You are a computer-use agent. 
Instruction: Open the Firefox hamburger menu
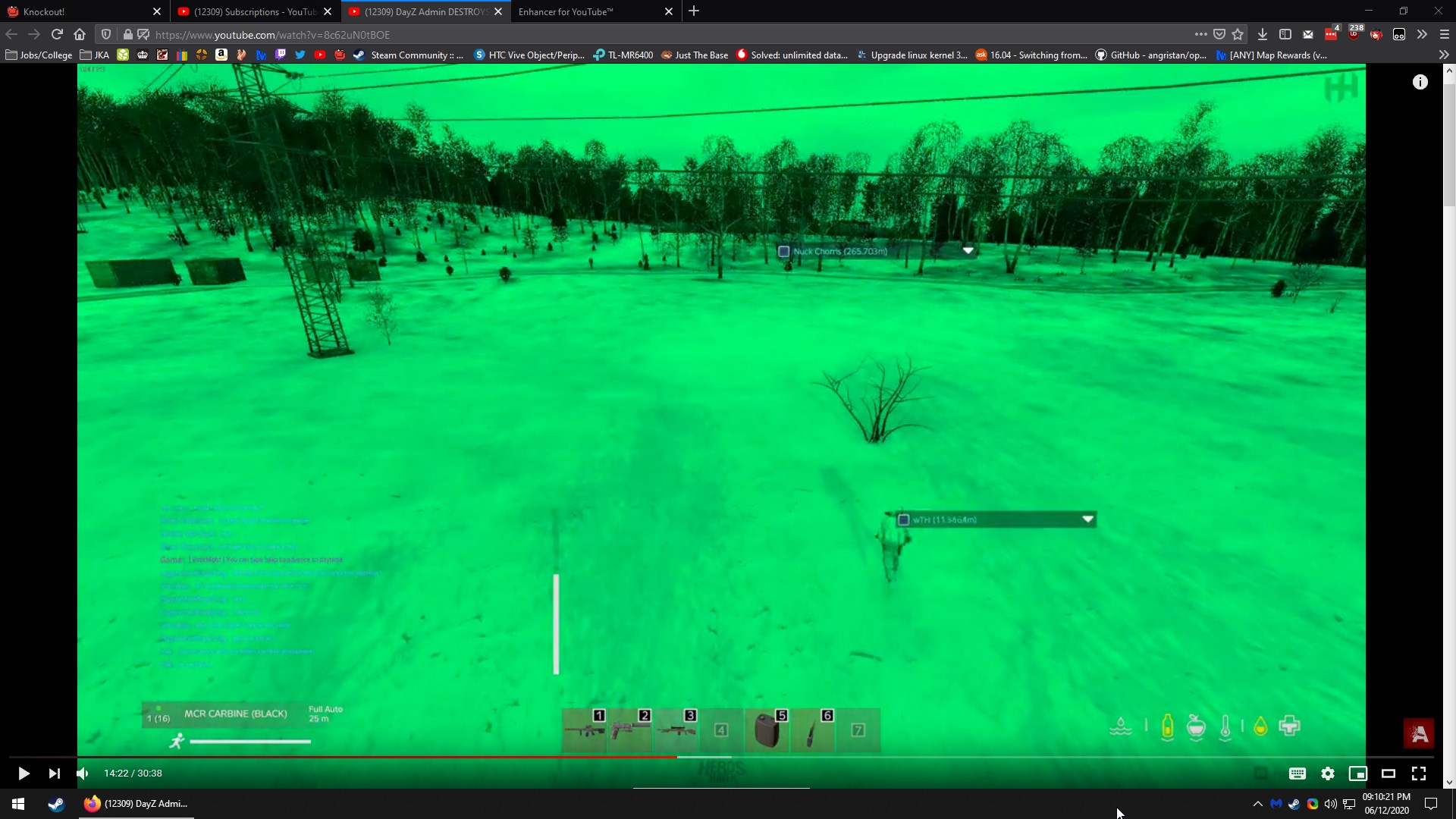(1444, 34)
